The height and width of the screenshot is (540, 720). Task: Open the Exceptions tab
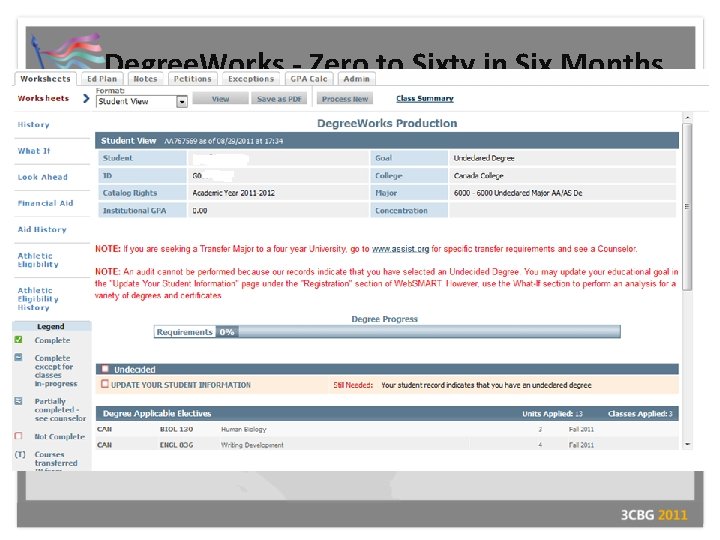click(x=251, y=79)
